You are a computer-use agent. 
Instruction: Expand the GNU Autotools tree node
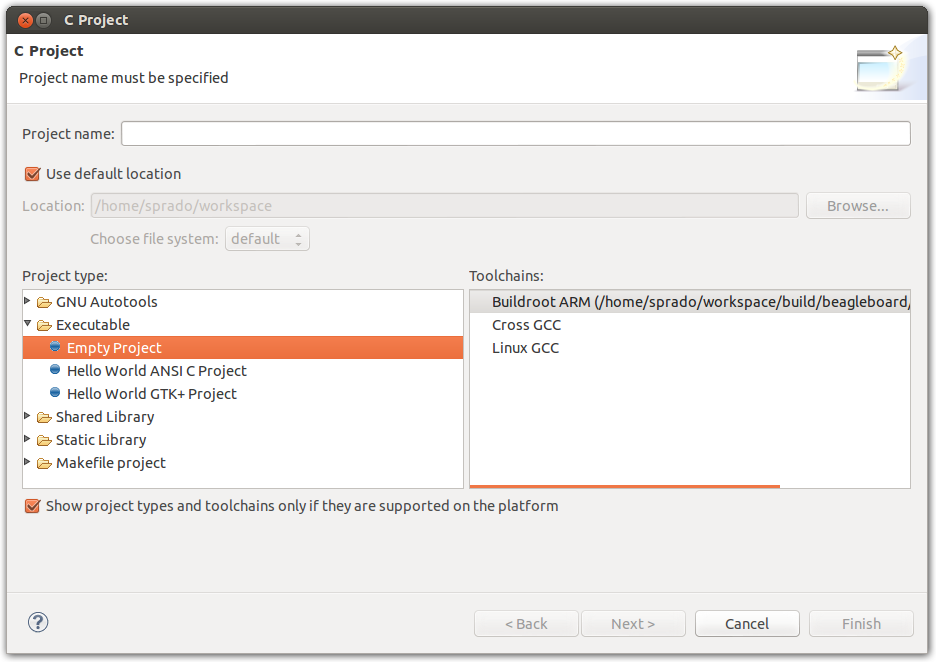[27, 301]
